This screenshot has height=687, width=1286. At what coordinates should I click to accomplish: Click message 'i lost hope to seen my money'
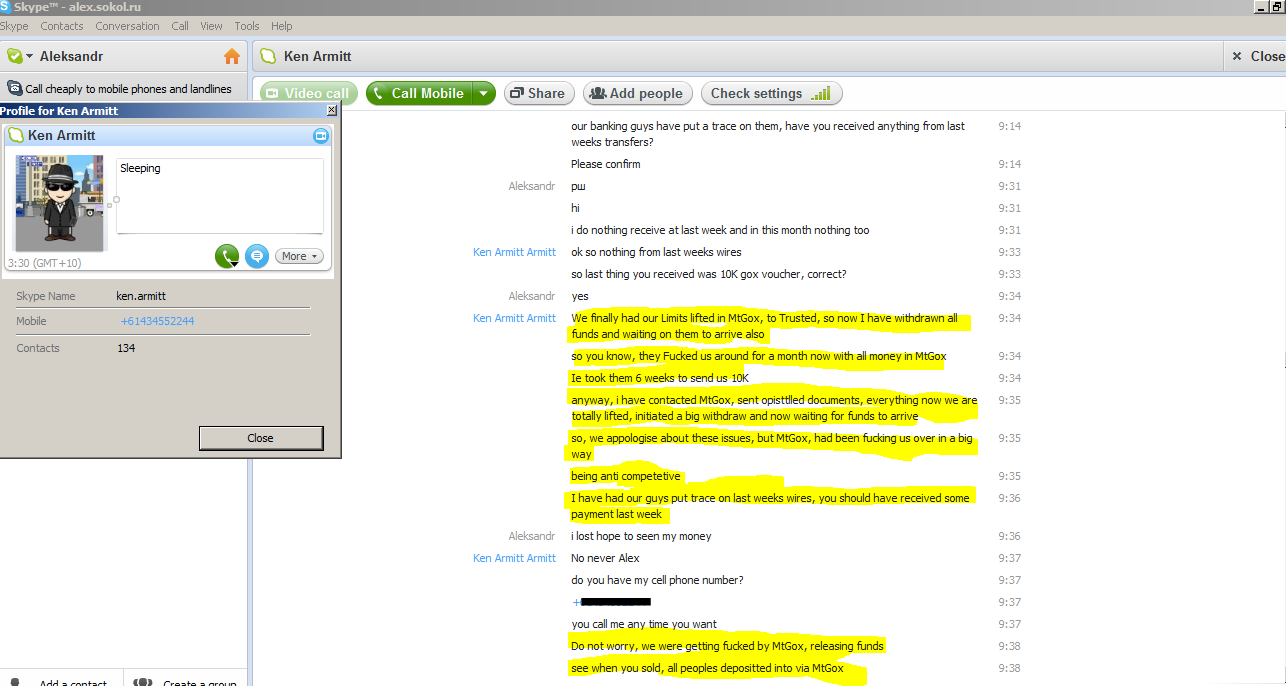tap(641, 536)
